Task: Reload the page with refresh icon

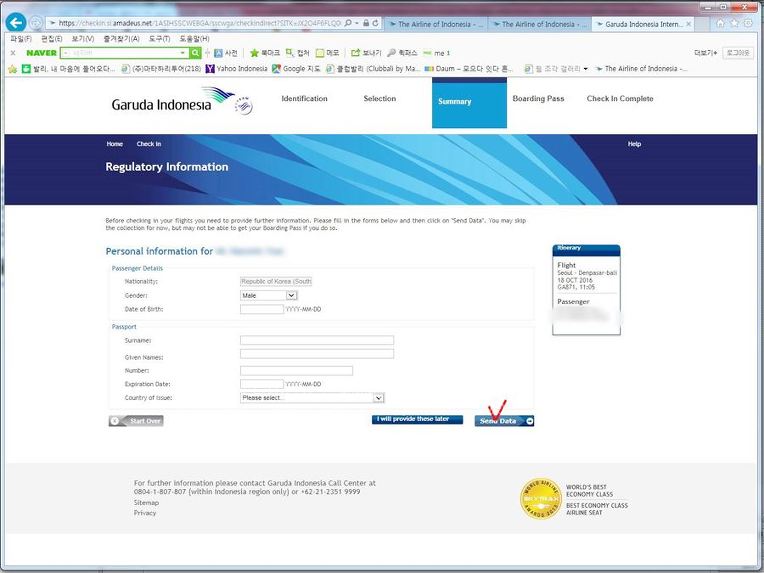Action: coord(375,23)
